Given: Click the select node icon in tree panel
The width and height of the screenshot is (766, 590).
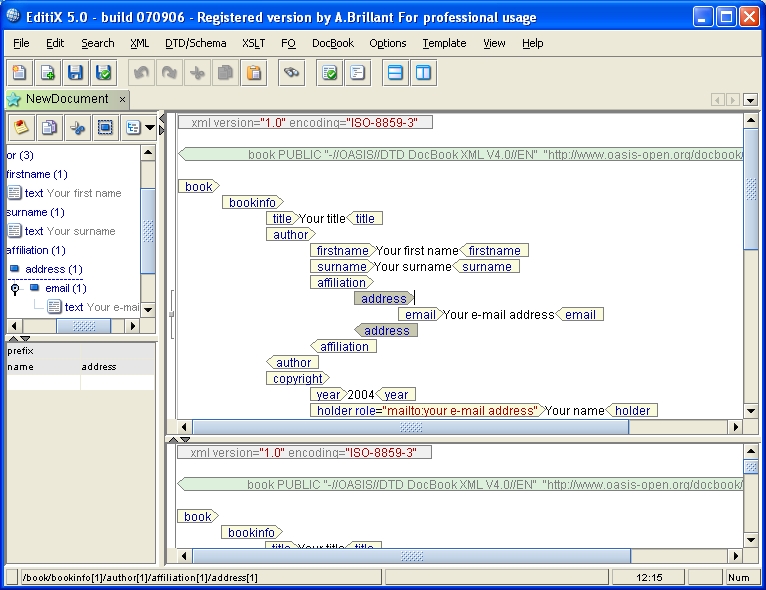Looking at the screenshot, I should click(x=105, y=127).
